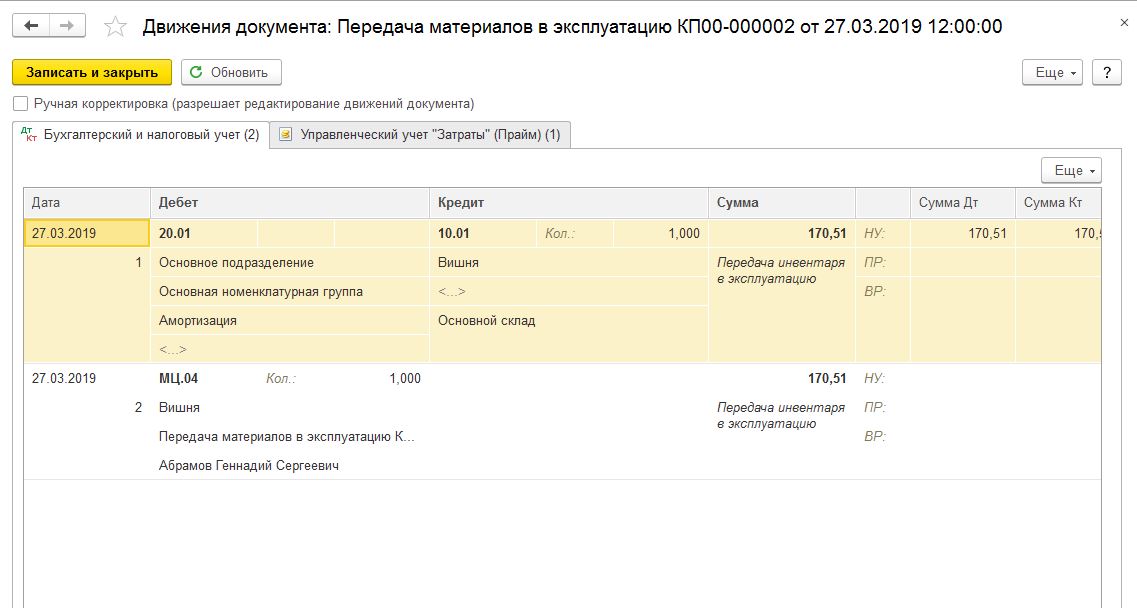Viewport: 1137px width, 608px height.
Task: Click the Записать и закрыть button
Action: pyautogui.click(x=92, y=73)
